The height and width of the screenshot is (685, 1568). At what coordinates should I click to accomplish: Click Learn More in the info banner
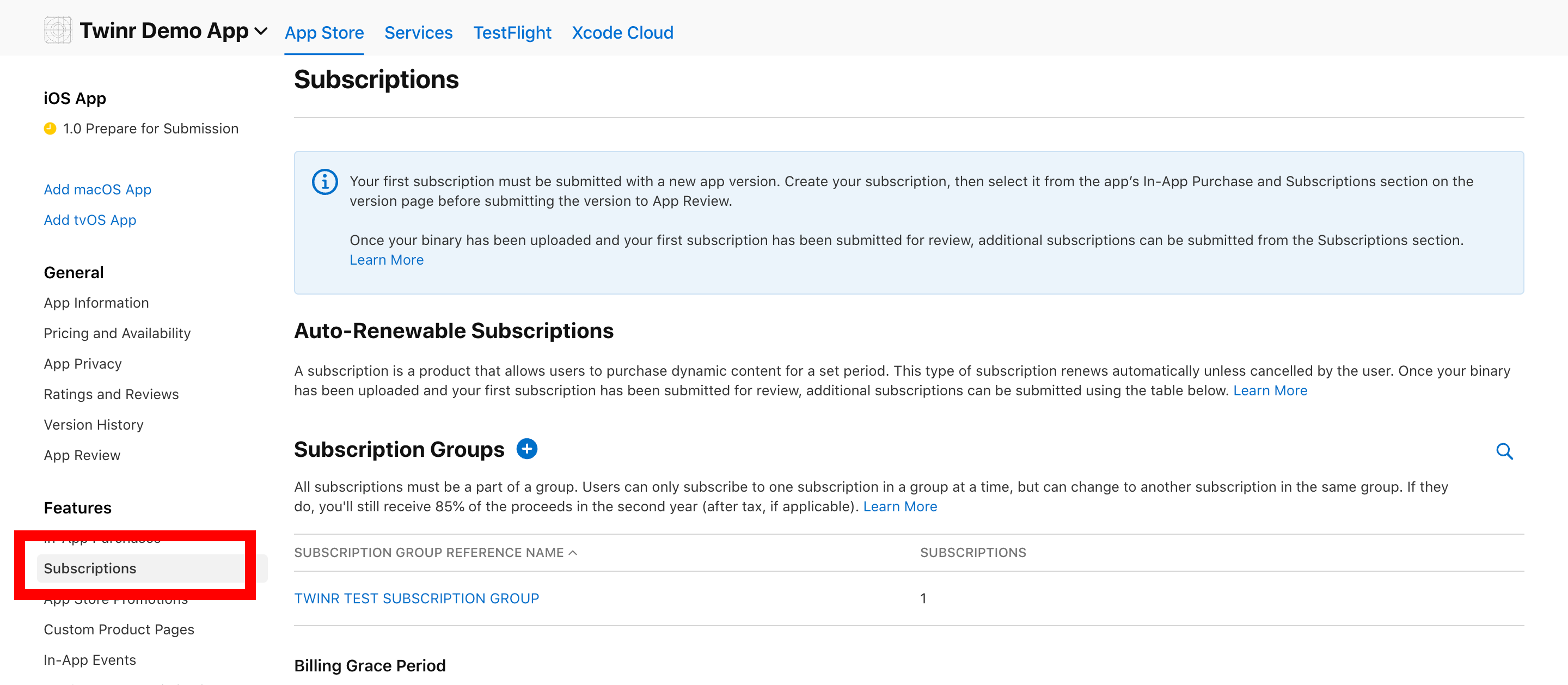[x=386, y=260]
